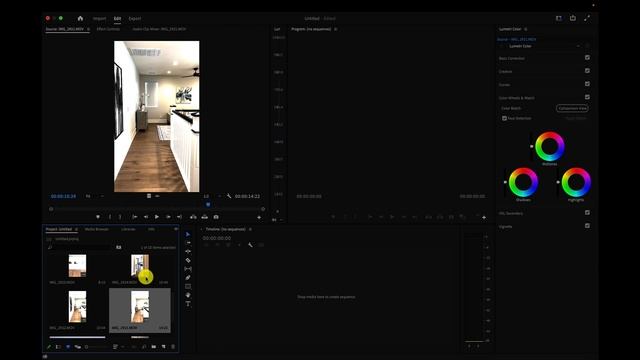Screen dimensions: 640x360
Task: Select the Rectangle tool
Action: 188,287
